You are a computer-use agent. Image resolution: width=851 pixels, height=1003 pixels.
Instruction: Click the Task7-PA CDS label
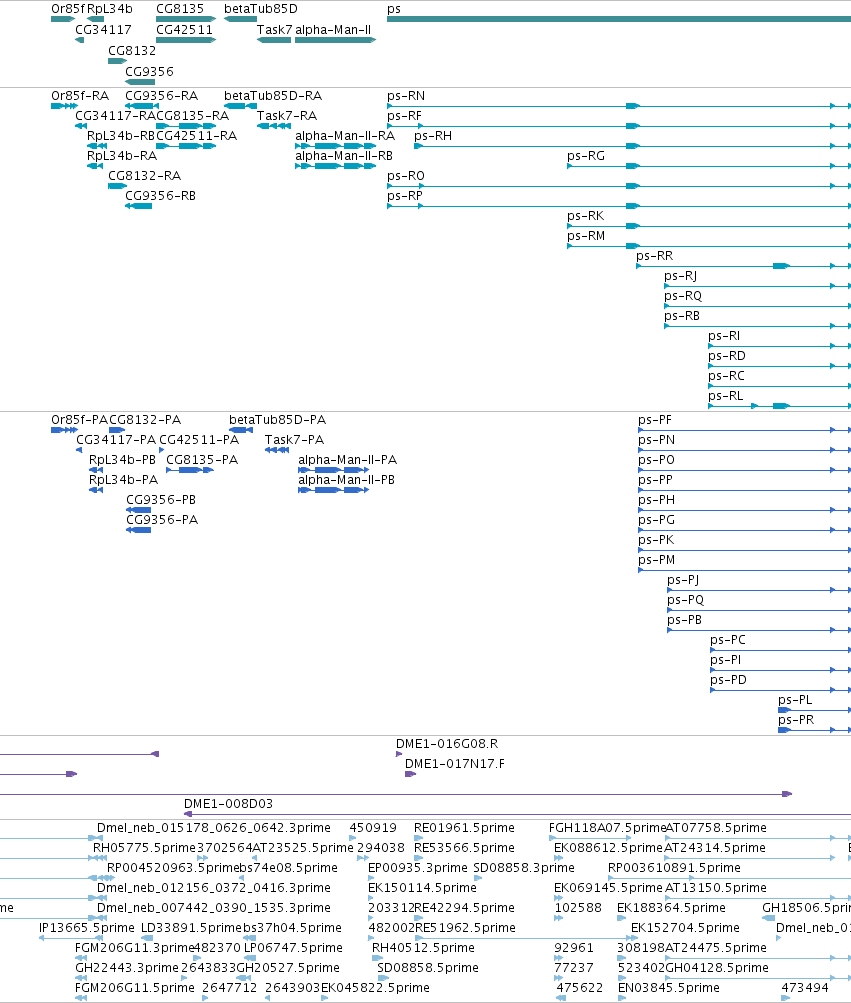click(294, 439)
